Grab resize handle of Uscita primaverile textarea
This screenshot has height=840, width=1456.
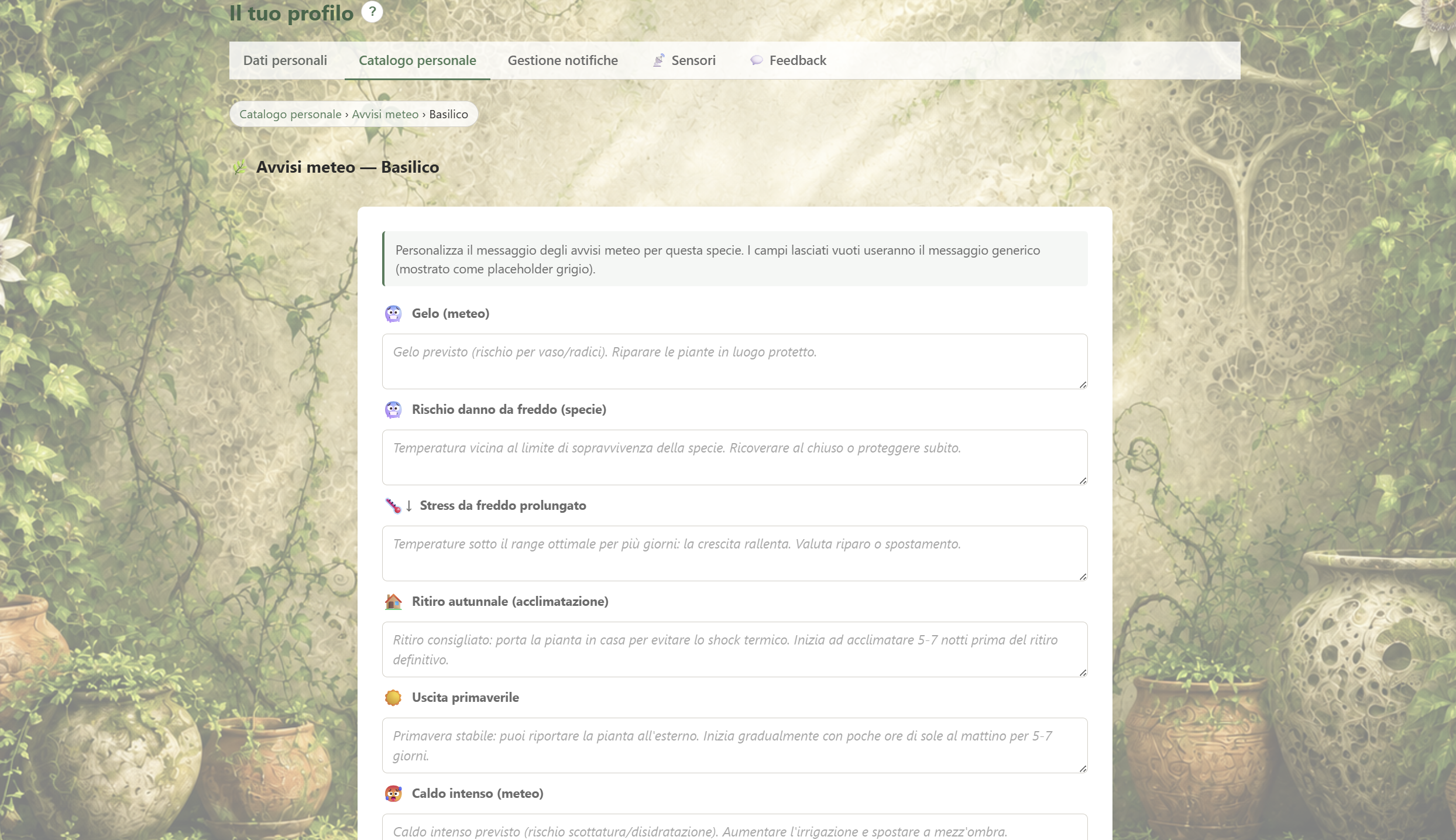[x=1083, y=769]
